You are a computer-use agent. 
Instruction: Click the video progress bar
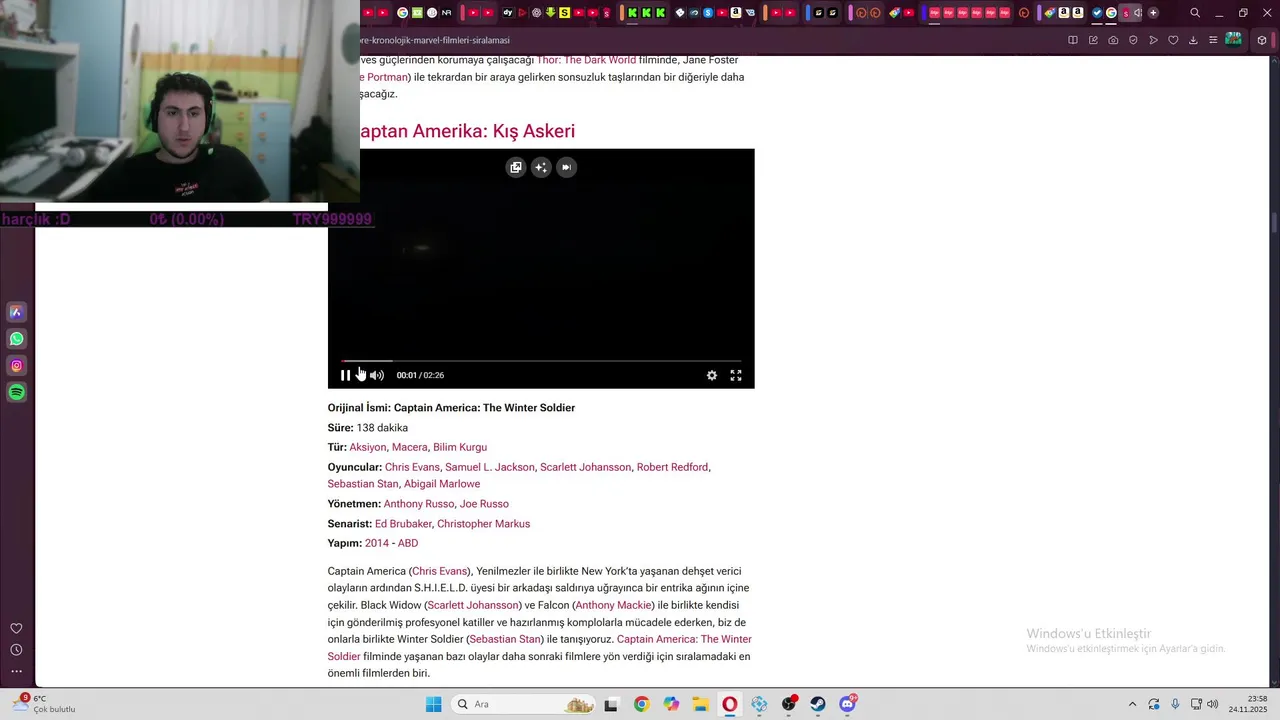541,360
